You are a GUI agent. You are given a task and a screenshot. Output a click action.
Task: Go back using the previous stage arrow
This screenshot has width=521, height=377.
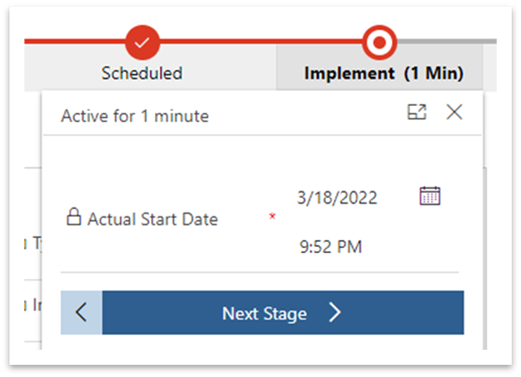click(81, 312)
